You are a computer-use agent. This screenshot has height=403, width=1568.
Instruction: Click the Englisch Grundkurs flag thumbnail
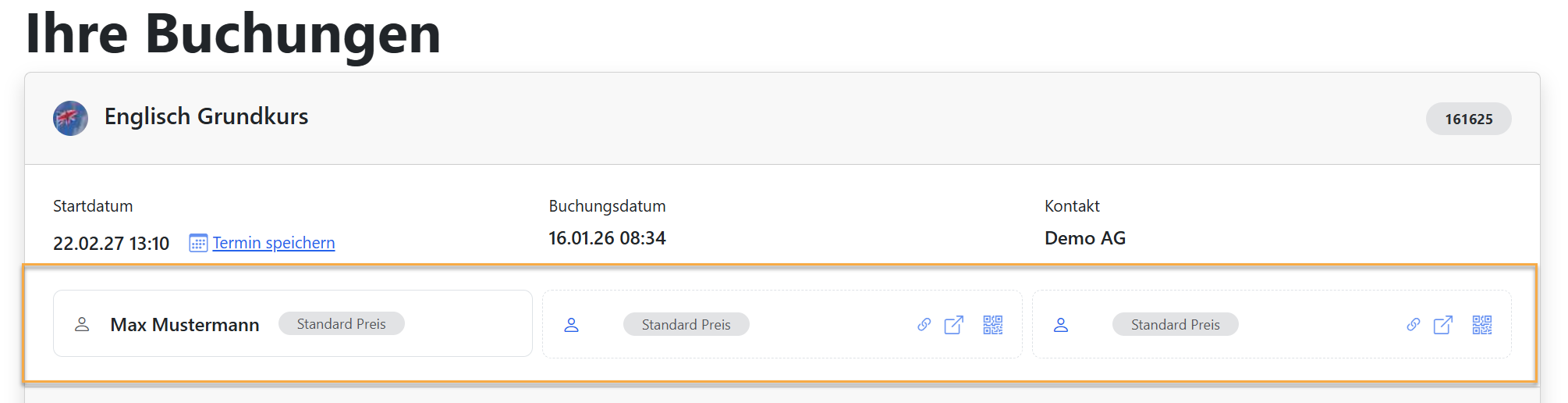point(70,118)
